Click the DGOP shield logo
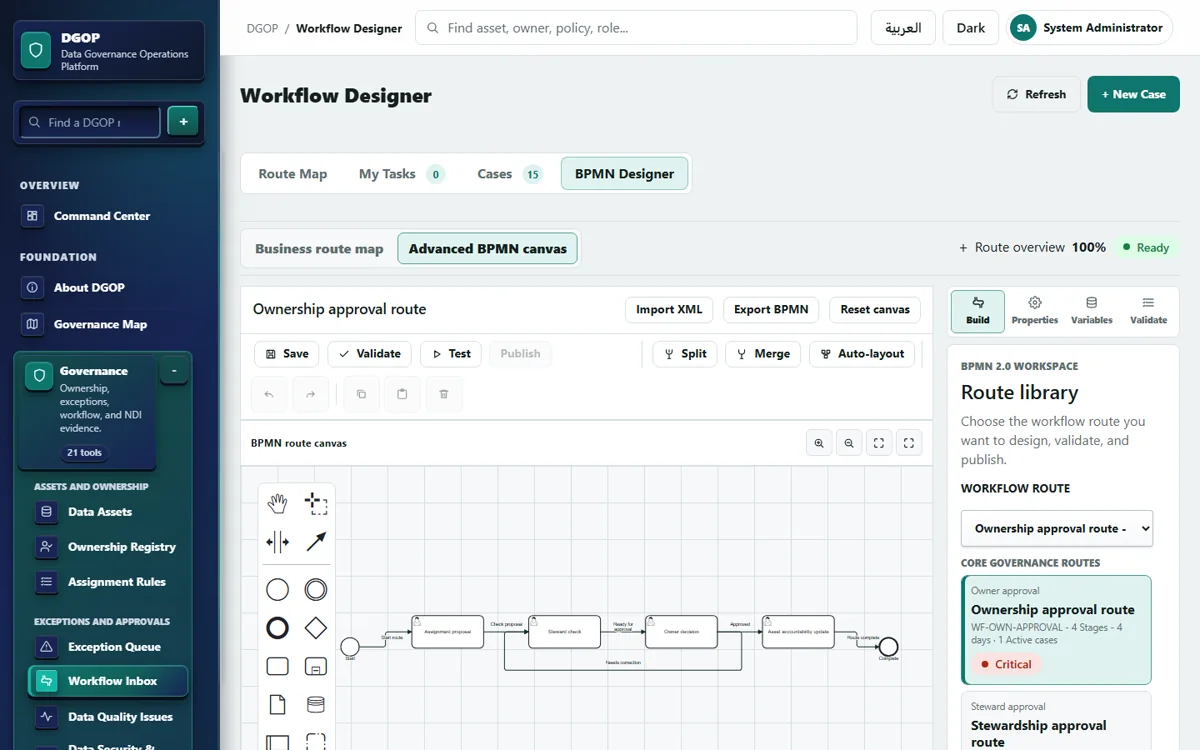Image resolution: width=1200 pixels, height=750 pixels. click(x=37, y=50)
